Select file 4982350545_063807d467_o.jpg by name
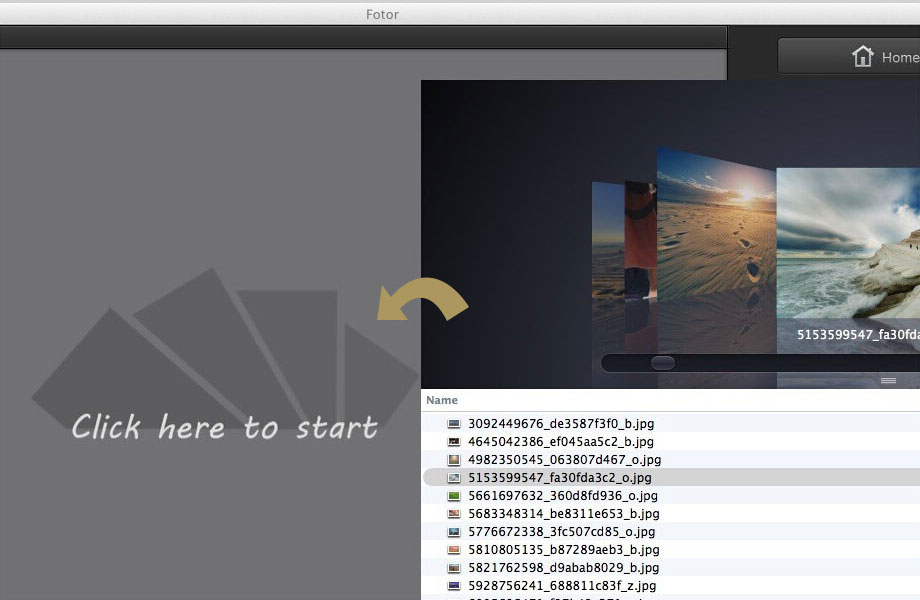Viewport: 920px width, 600px height. 564,460
